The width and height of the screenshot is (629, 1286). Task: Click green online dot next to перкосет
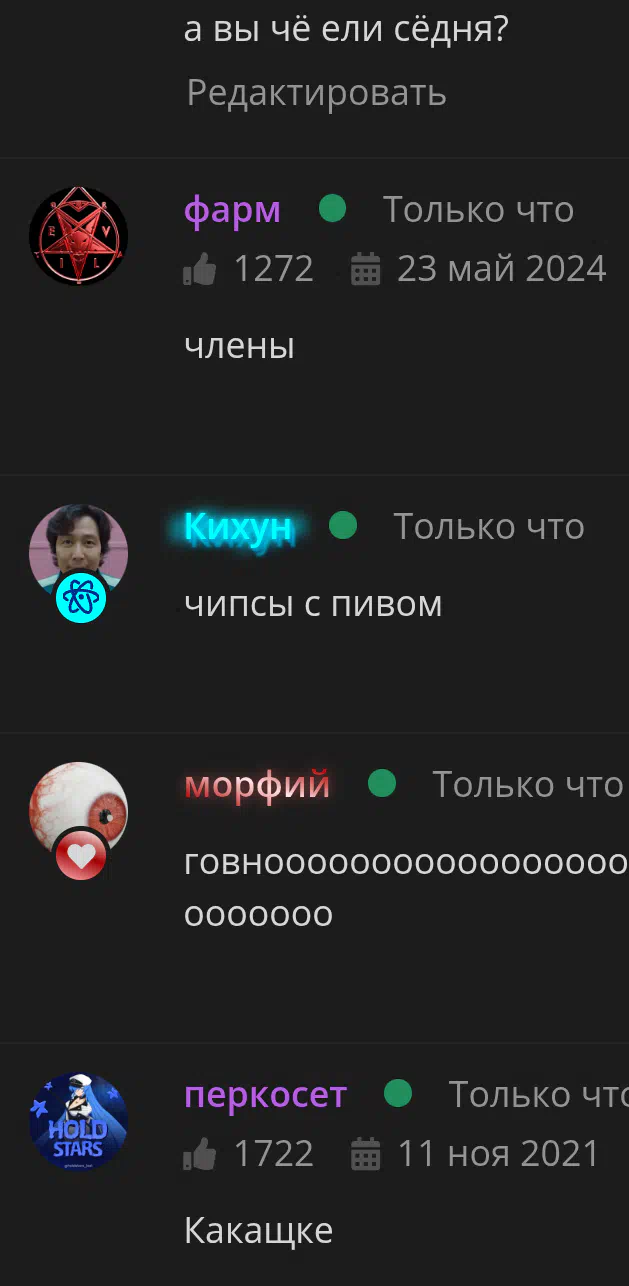pyautogui.click(x=398, y=1093)
